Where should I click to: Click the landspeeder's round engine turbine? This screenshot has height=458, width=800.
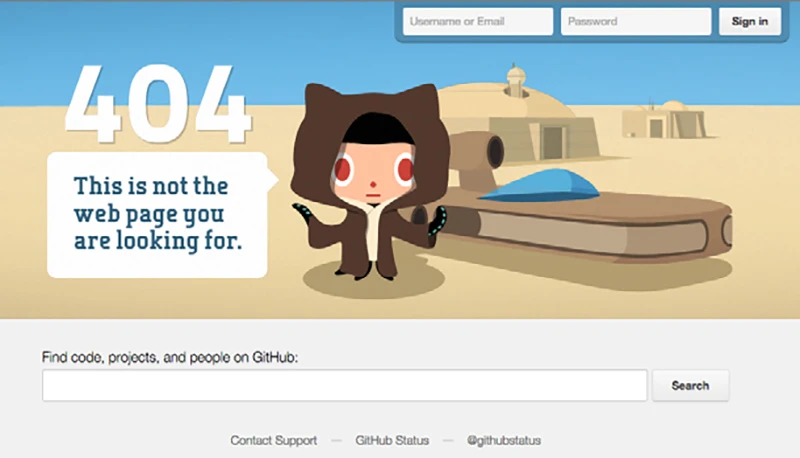tap(491, 151)
